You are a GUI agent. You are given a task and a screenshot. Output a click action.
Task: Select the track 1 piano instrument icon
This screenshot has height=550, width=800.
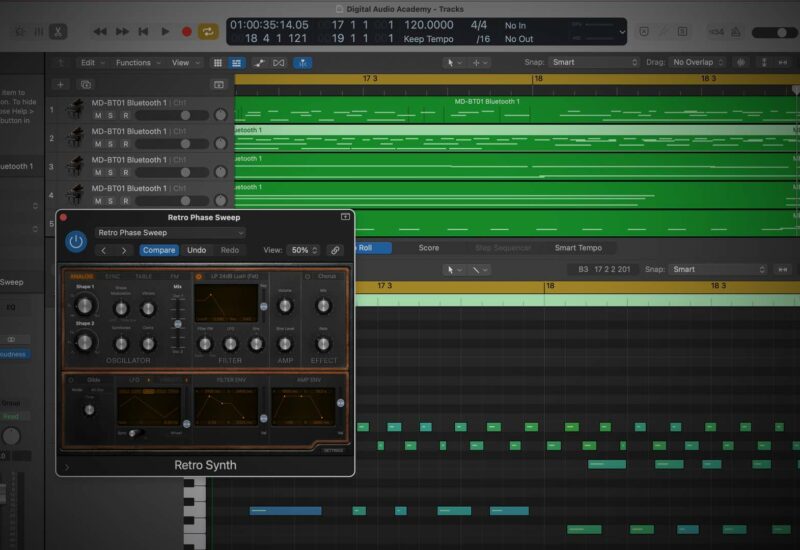click(x=76, y=109)
